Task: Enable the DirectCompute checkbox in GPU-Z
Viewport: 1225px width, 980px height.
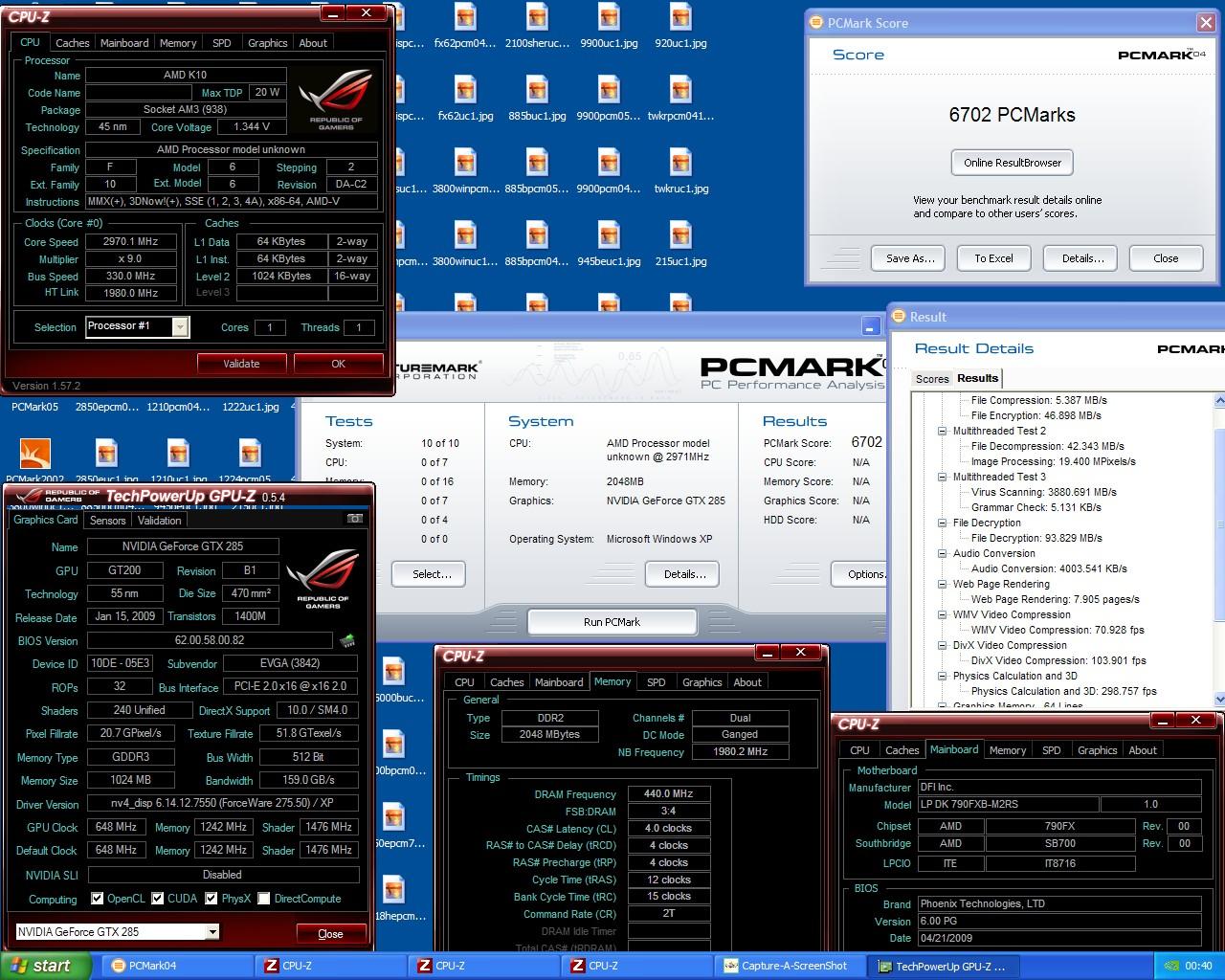Action: click(x=264, y=899)
